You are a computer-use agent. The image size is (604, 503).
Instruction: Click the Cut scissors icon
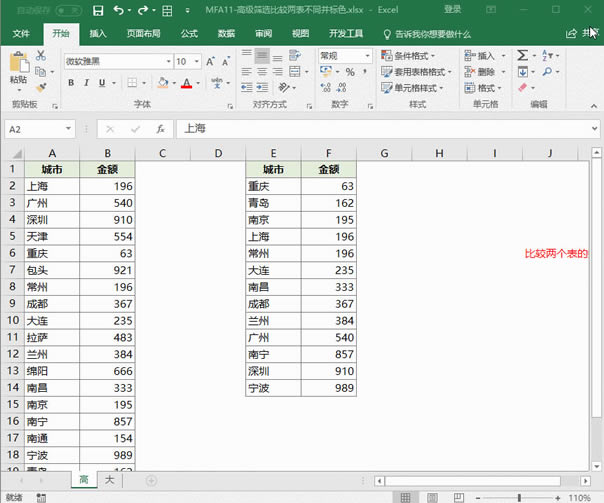click(x=41, y=56)
